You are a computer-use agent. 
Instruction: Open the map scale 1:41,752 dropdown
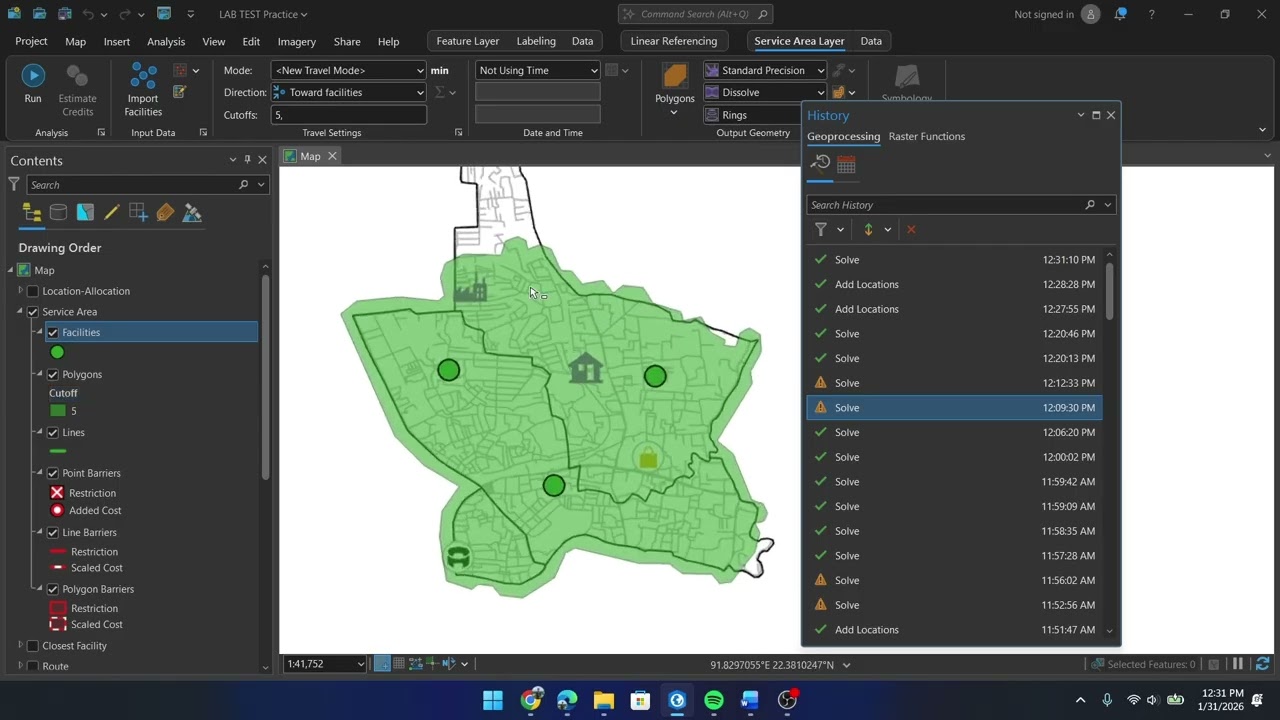(326, 664)
